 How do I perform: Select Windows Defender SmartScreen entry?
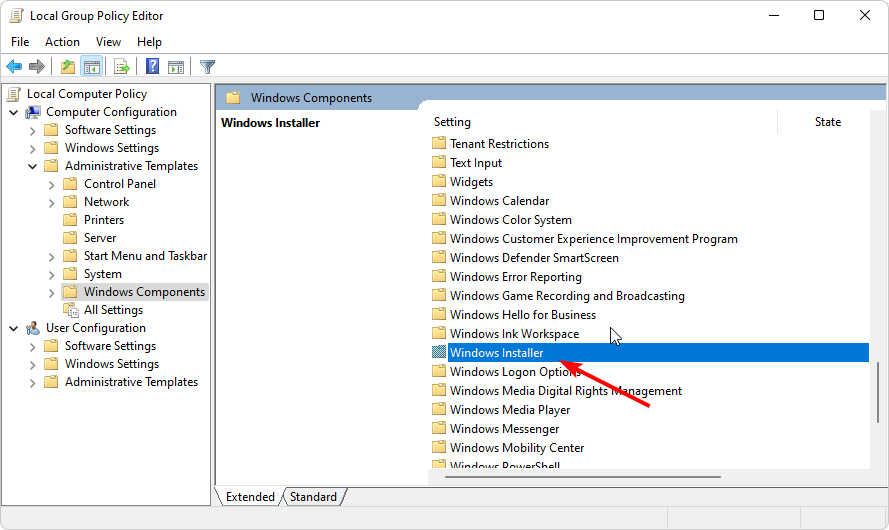coord(534,258)
